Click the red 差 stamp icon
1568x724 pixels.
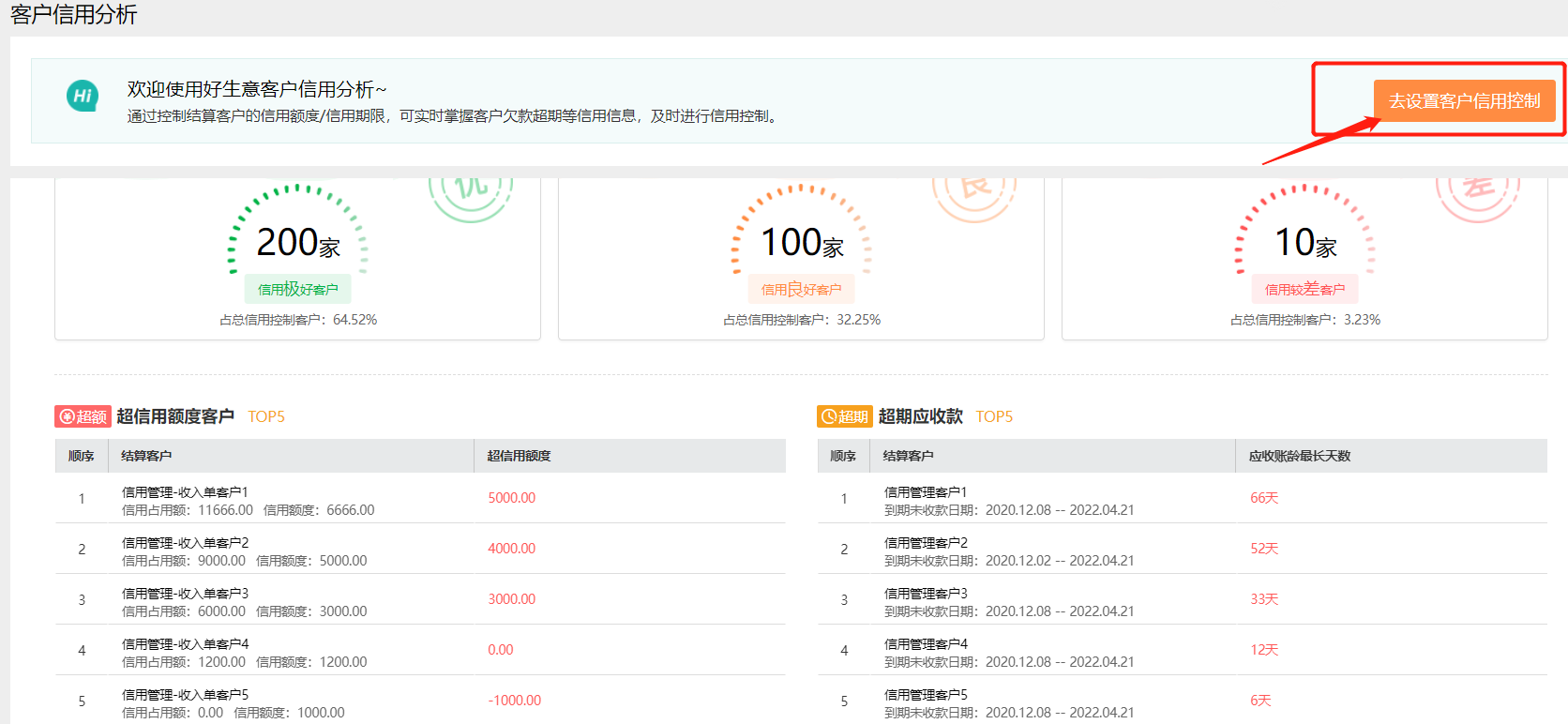[x=1478, y=190]
